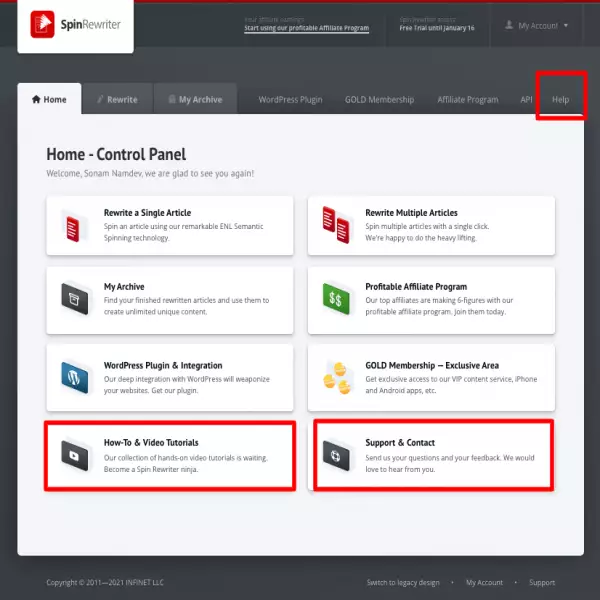Click the double red documents icon for Multiple Articles

click(x=336, y=225)
